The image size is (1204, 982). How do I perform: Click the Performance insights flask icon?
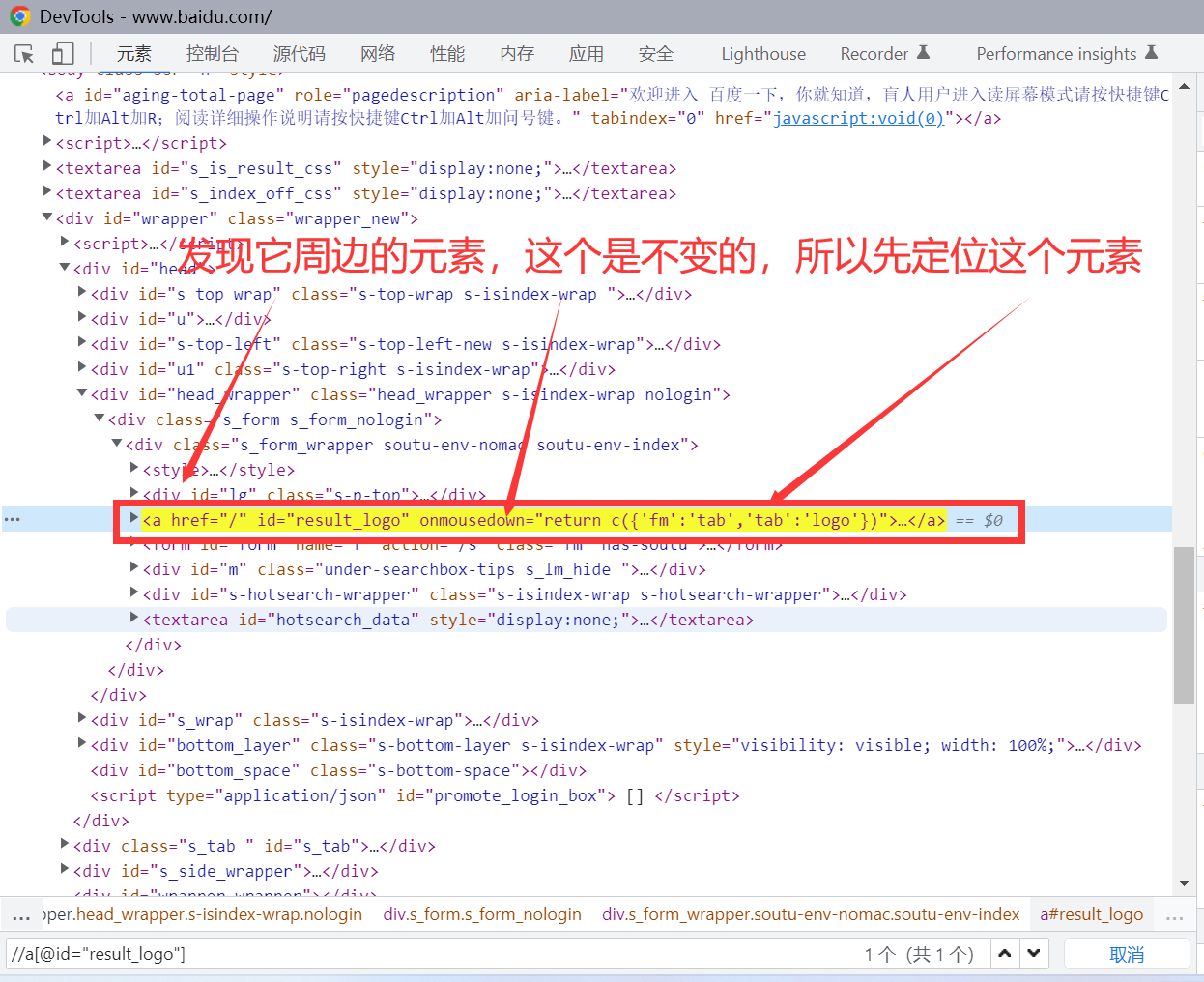(x=1151, y=52)
